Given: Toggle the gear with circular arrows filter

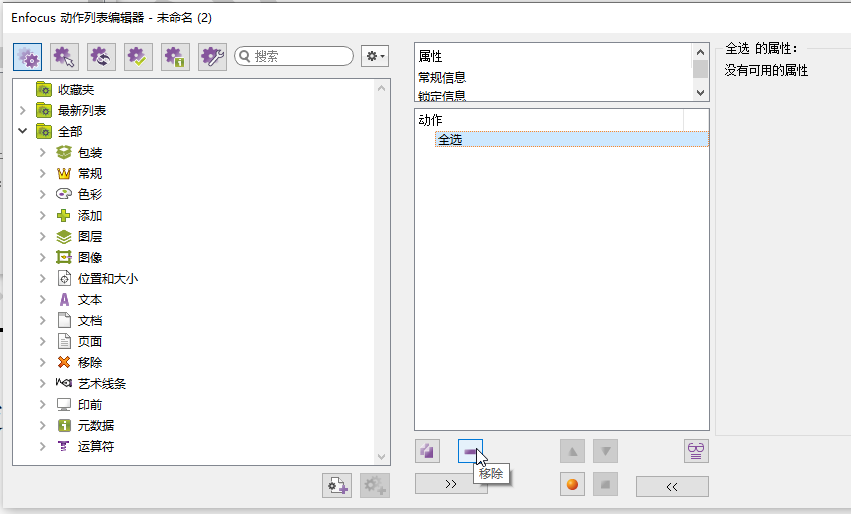Looking at the screenshot, I should [x=101, y=57].
